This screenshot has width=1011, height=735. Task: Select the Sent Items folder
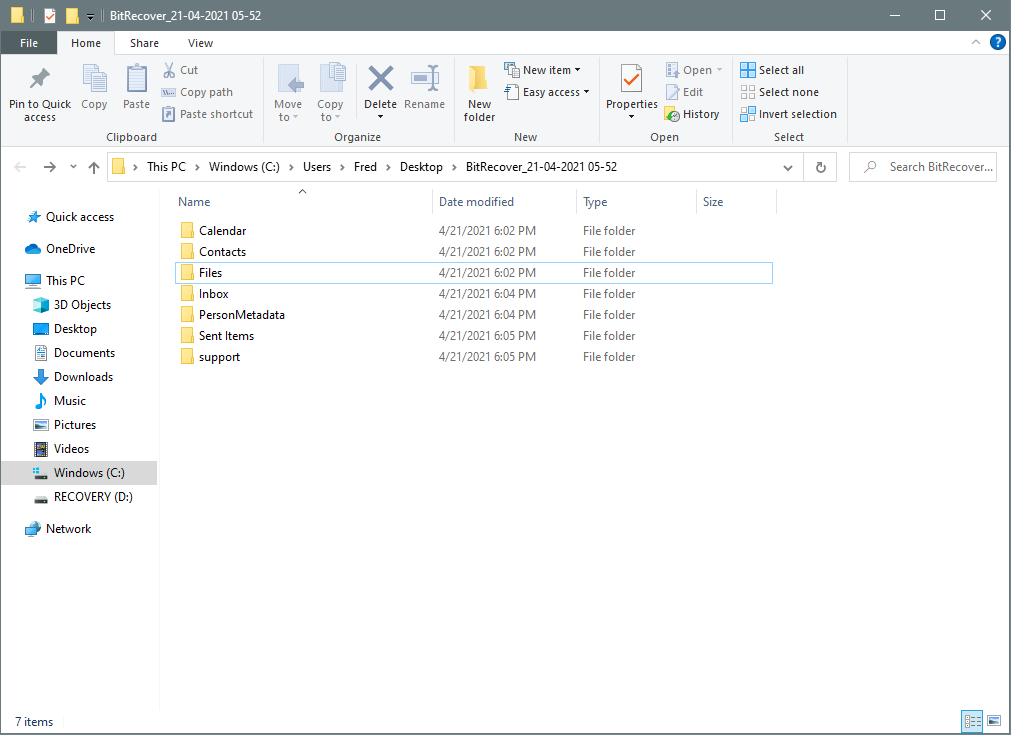click(x=474, y=336)
